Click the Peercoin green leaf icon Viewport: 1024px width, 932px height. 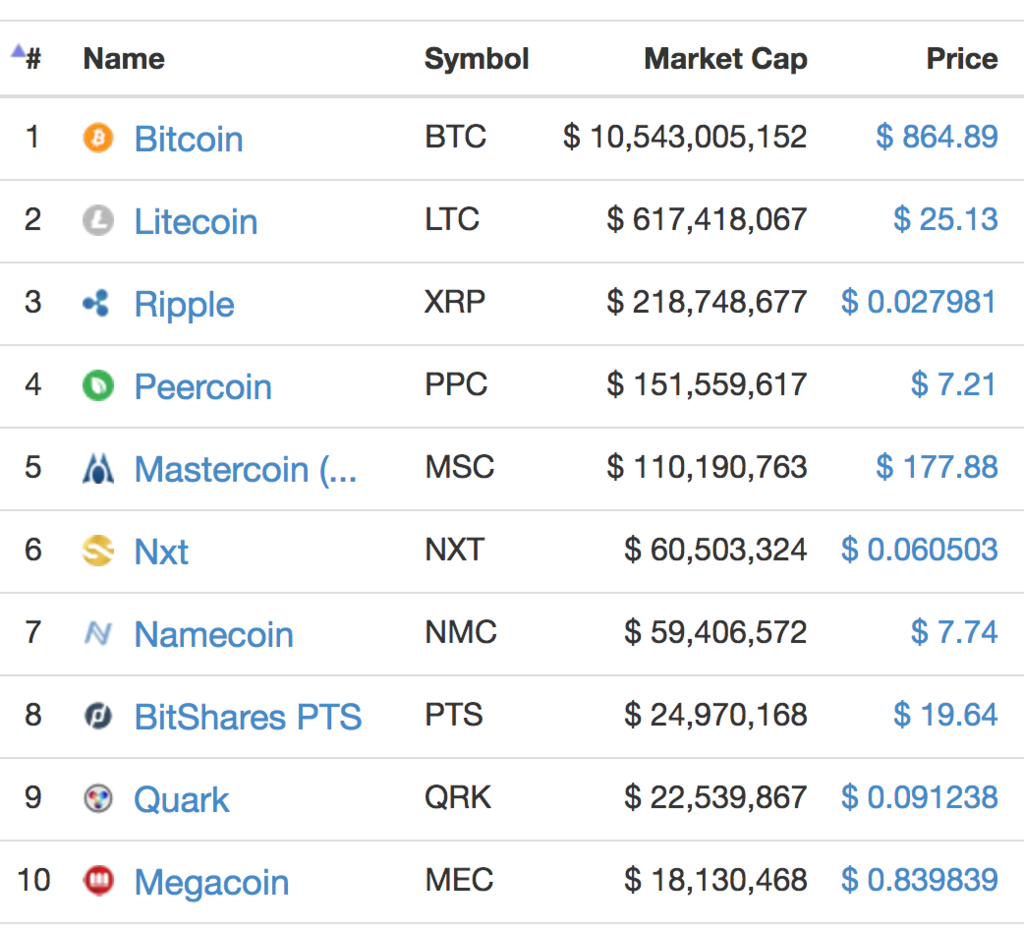[98, 385]
